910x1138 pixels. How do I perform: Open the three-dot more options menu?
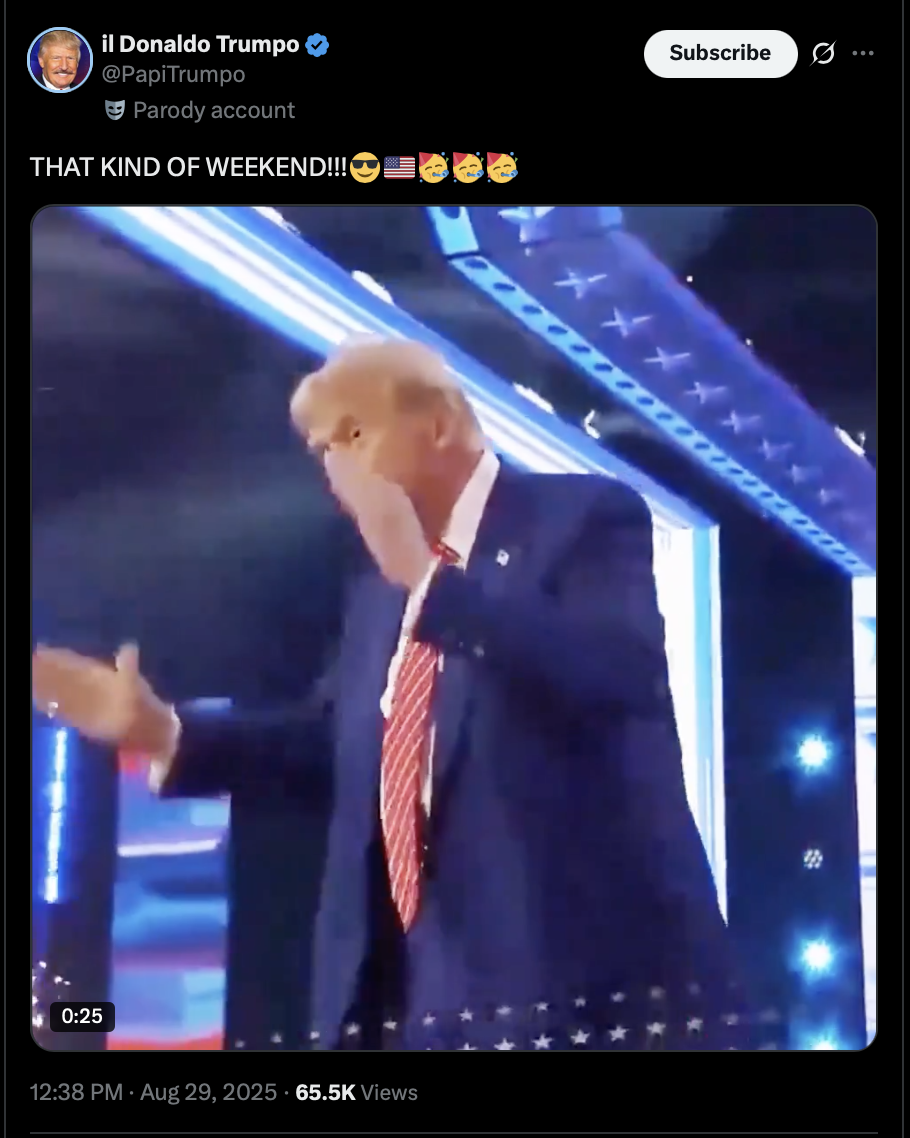click(863, 53)
